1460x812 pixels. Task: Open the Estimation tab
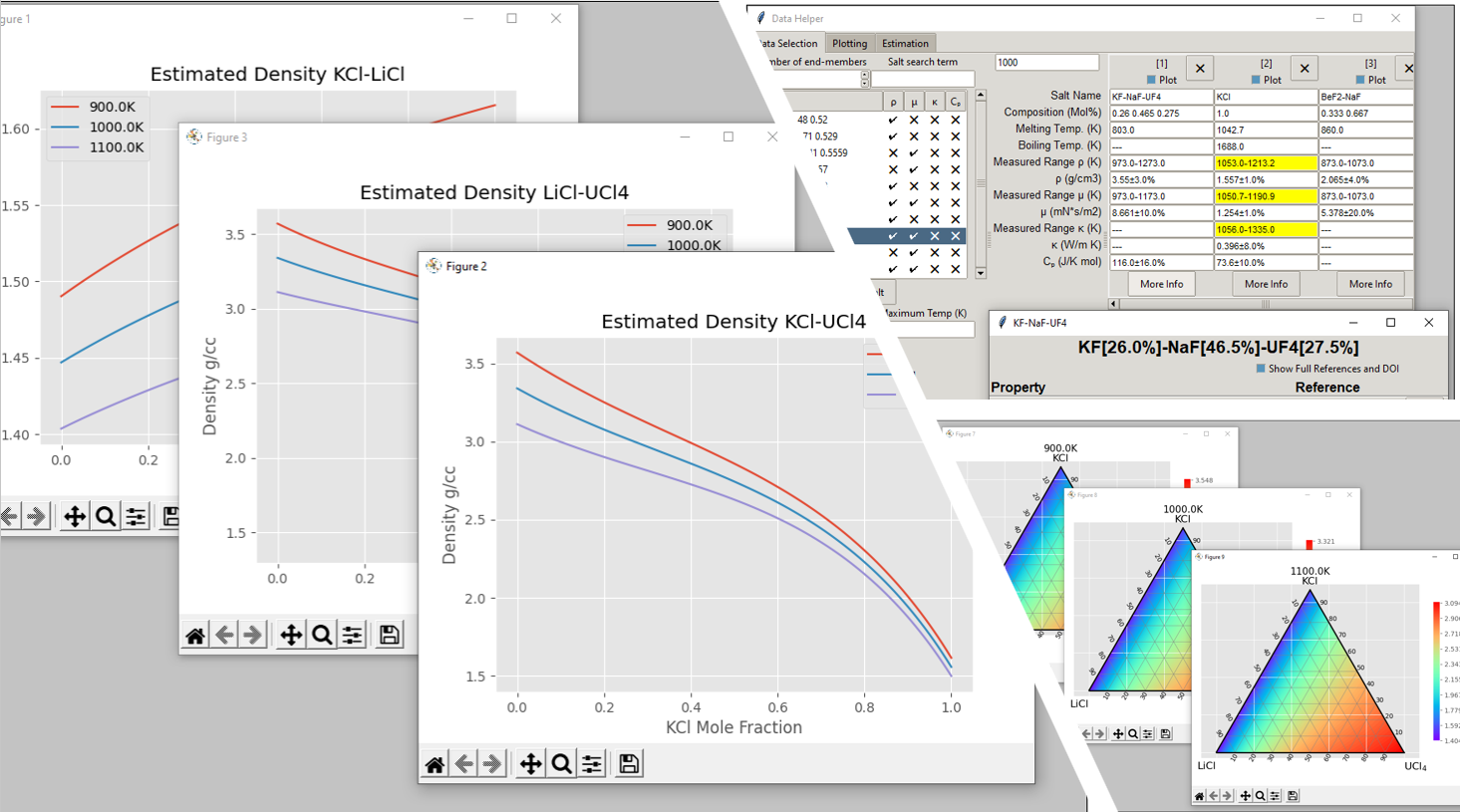905,44
